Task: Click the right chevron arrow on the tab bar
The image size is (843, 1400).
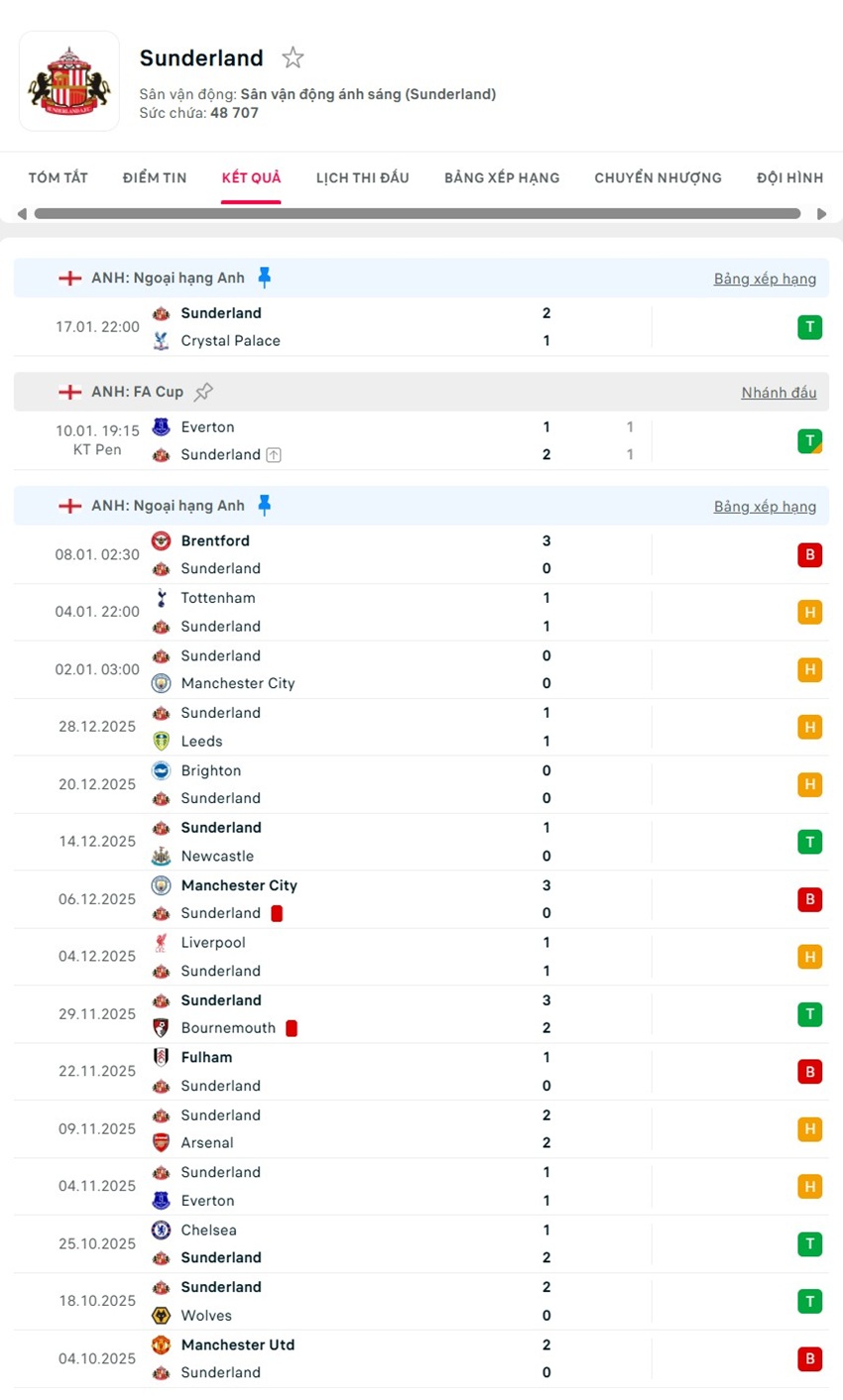Action: point(821,213)
